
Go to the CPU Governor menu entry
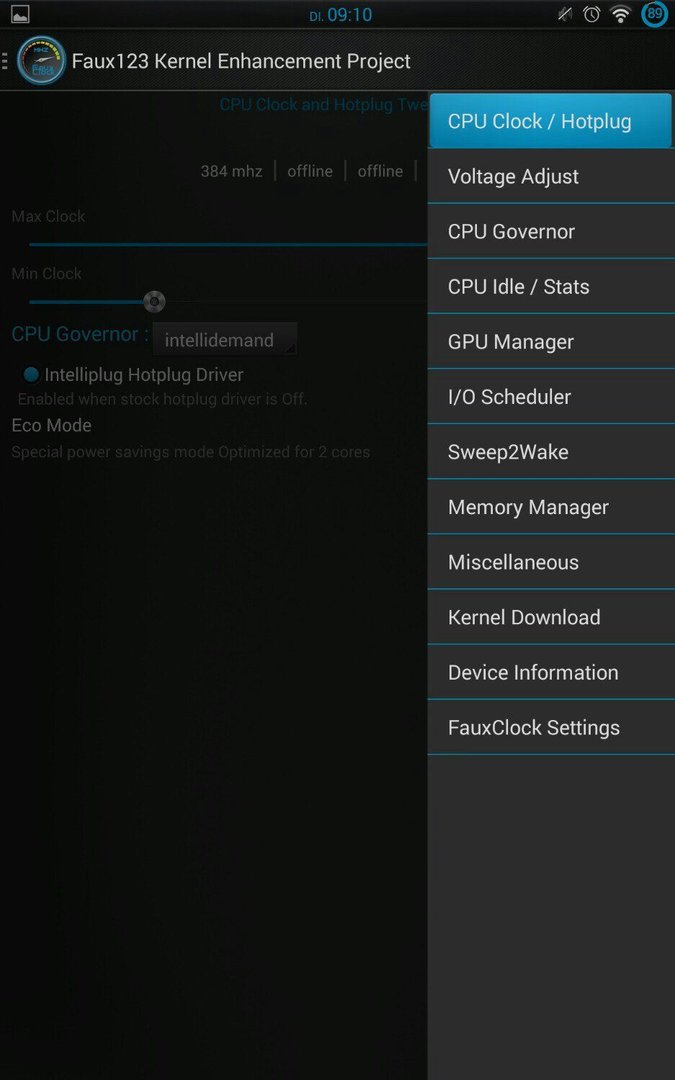(x=550, y=231)
